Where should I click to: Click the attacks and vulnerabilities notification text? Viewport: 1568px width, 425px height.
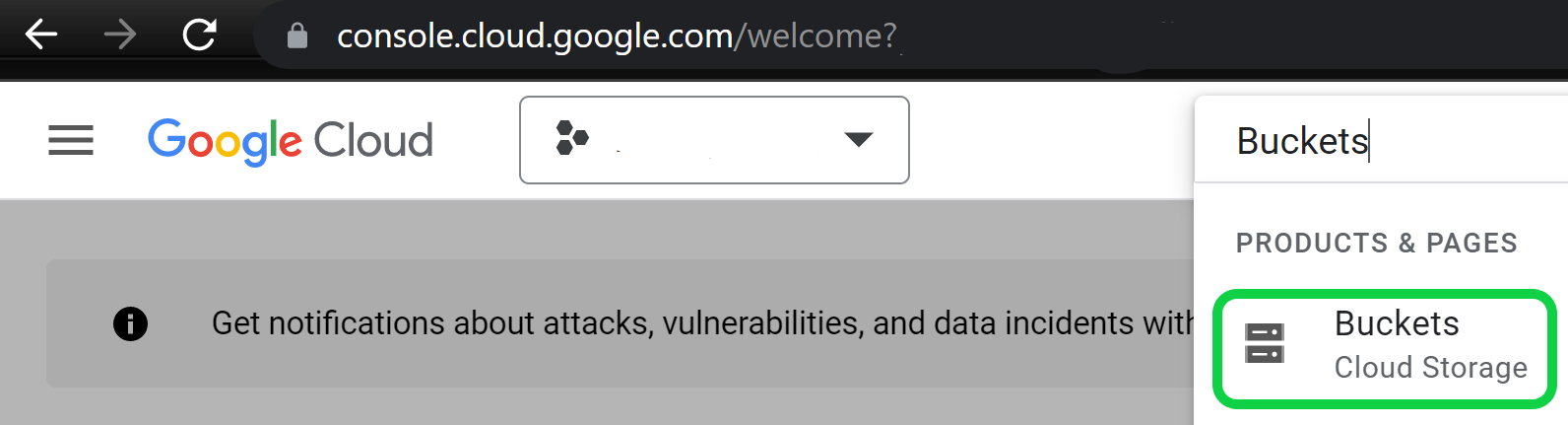pos(702,323)
